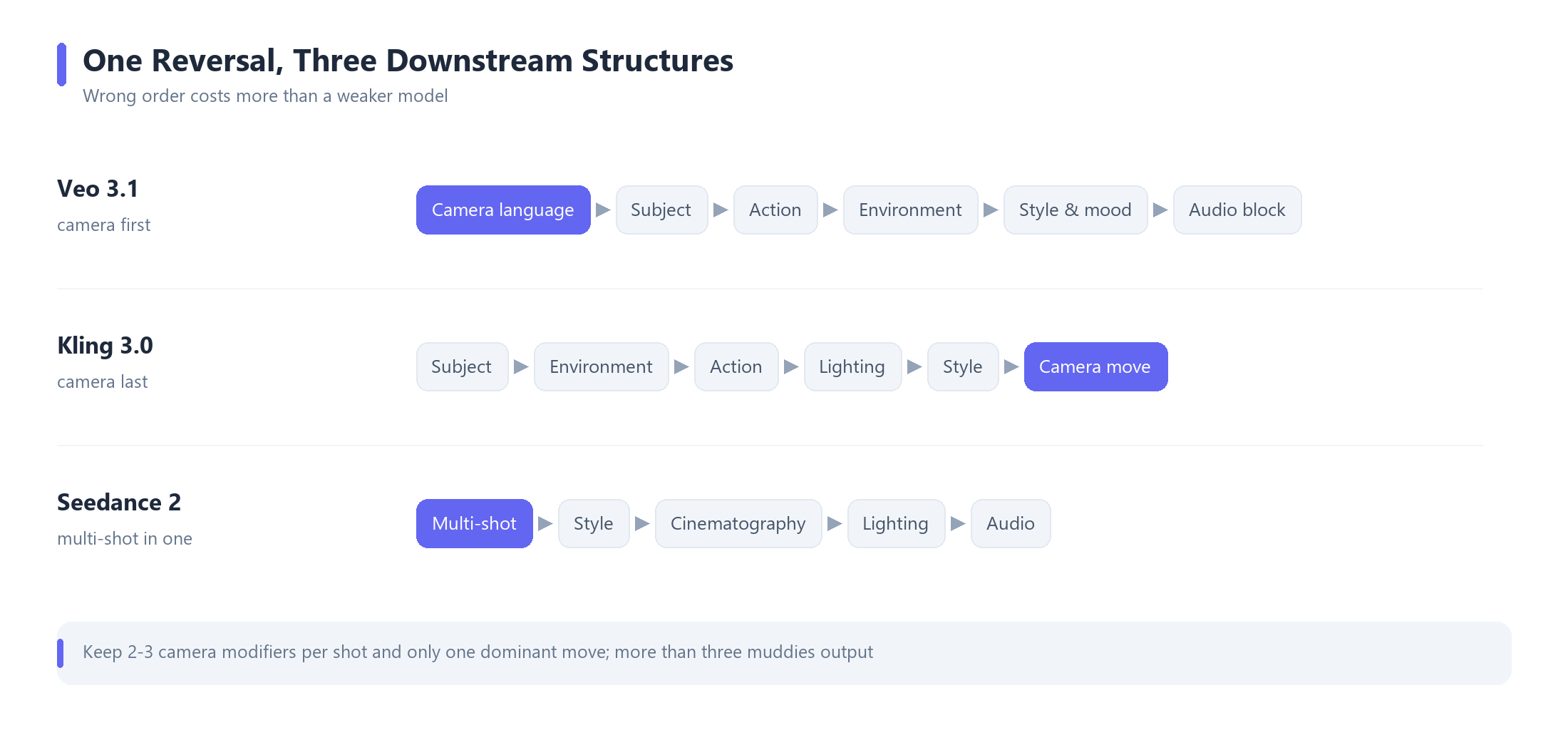Click the Kling 3.0 heading
Image resolution: width=1568 pixels, height=730 pixels.
tap(105, 346)
